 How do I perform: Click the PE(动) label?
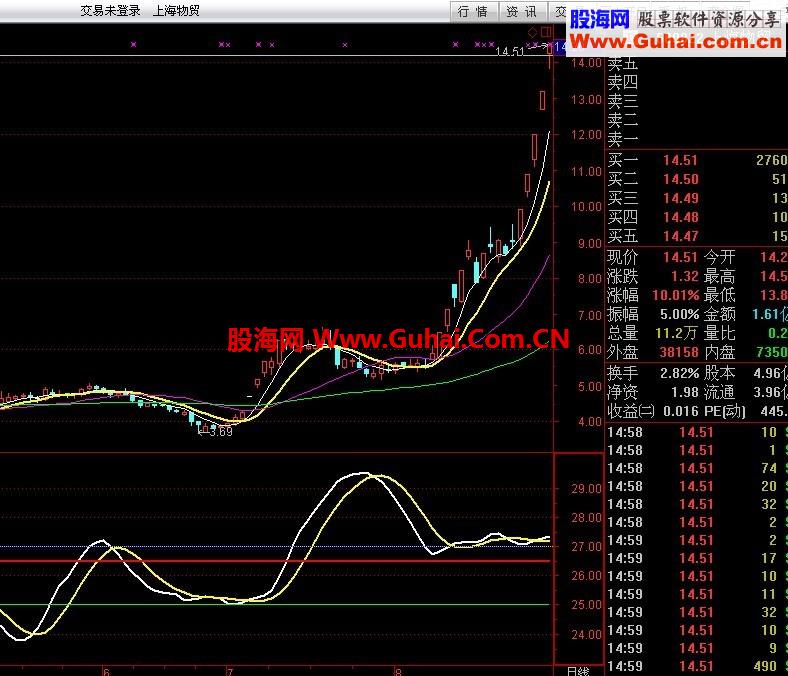[725, 412]
